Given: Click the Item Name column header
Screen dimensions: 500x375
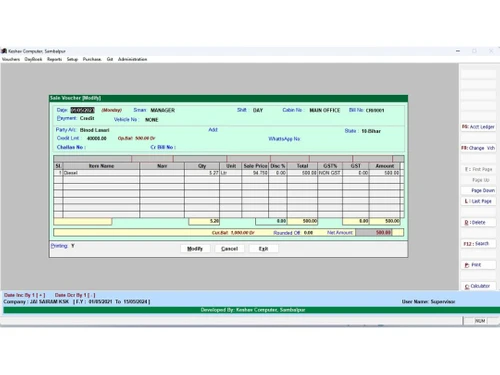Looking at the screenshot, I should click(x=101, y=166).
